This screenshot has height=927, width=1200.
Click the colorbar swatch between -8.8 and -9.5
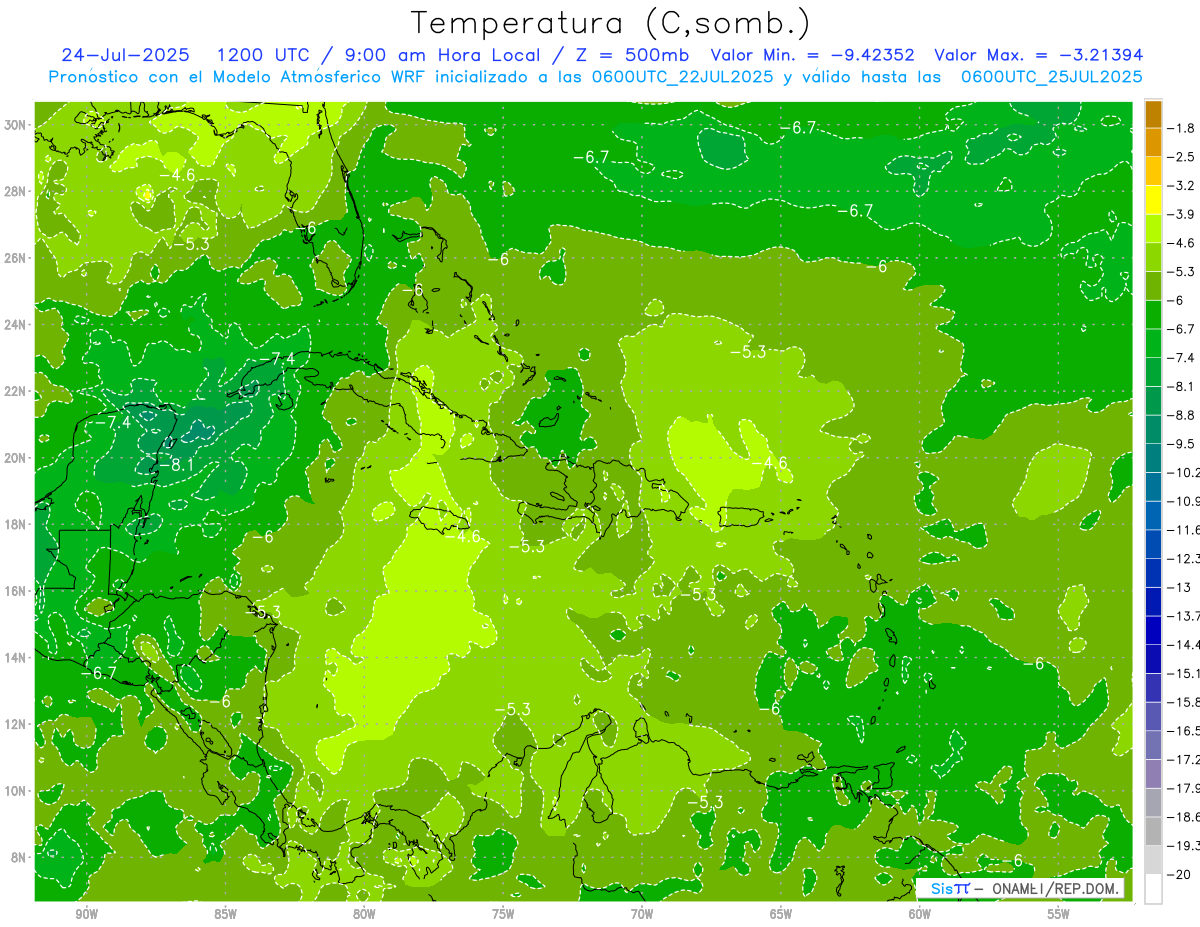pyautogui.click(x=1153, y=429)
